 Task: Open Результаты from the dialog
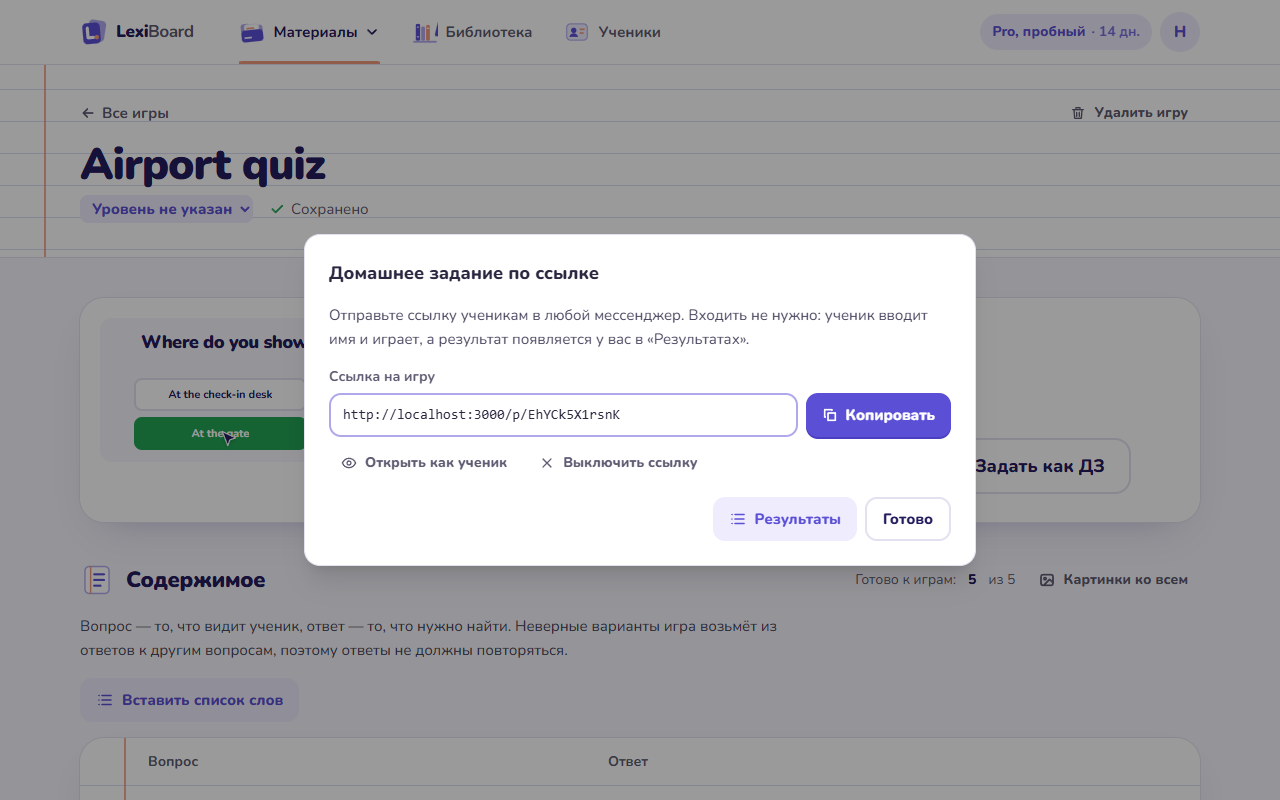tap(785, 519)
